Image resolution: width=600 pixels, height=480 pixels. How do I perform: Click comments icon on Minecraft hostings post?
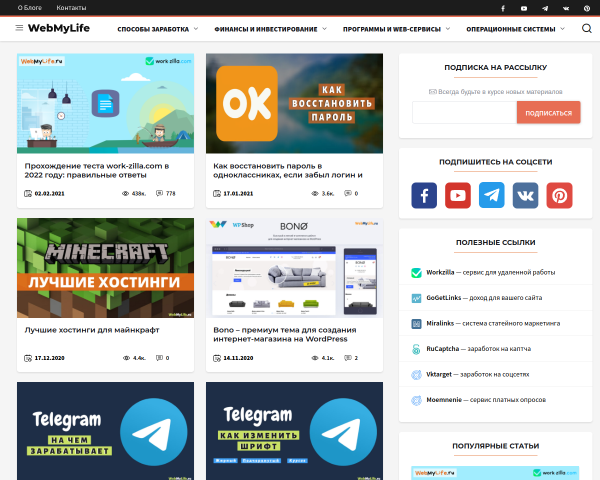pos(159,358)
